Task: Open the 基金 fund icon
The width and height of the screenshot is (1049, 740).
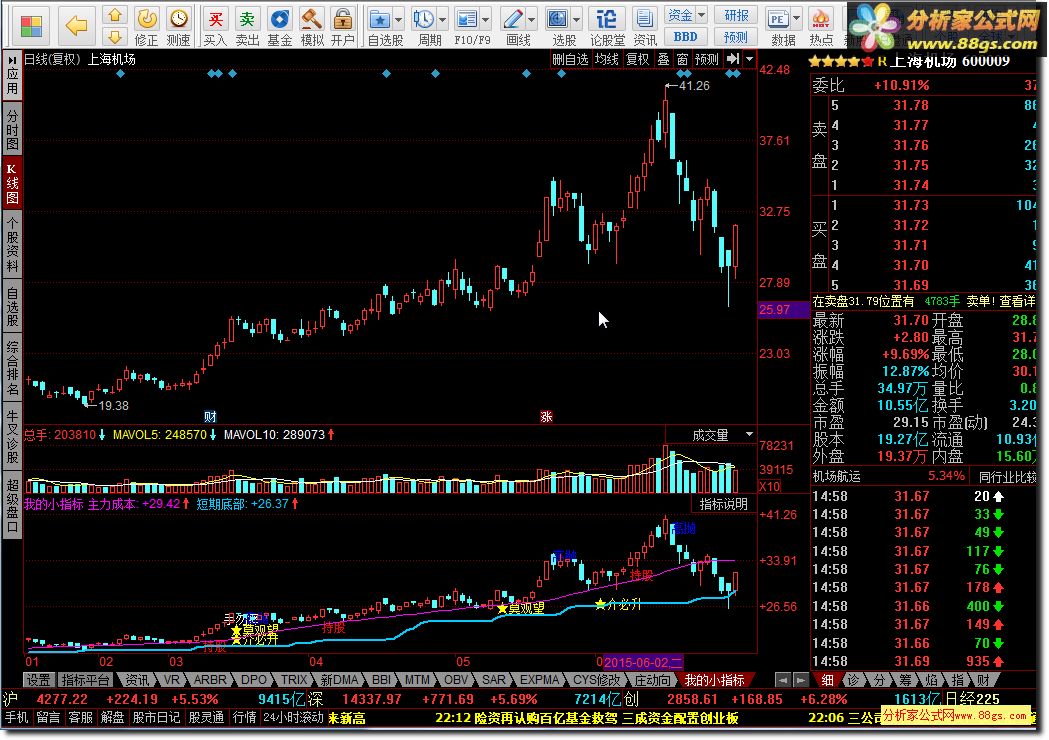Action: (279, 27)
